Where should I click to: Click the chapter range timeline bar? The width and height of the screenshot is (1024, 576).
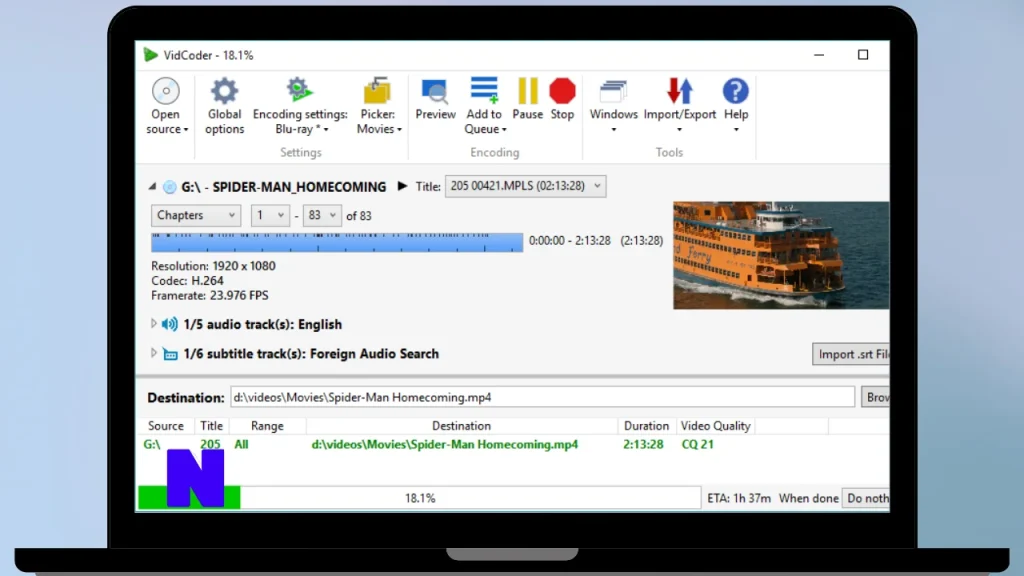click(x=337, y=242)
